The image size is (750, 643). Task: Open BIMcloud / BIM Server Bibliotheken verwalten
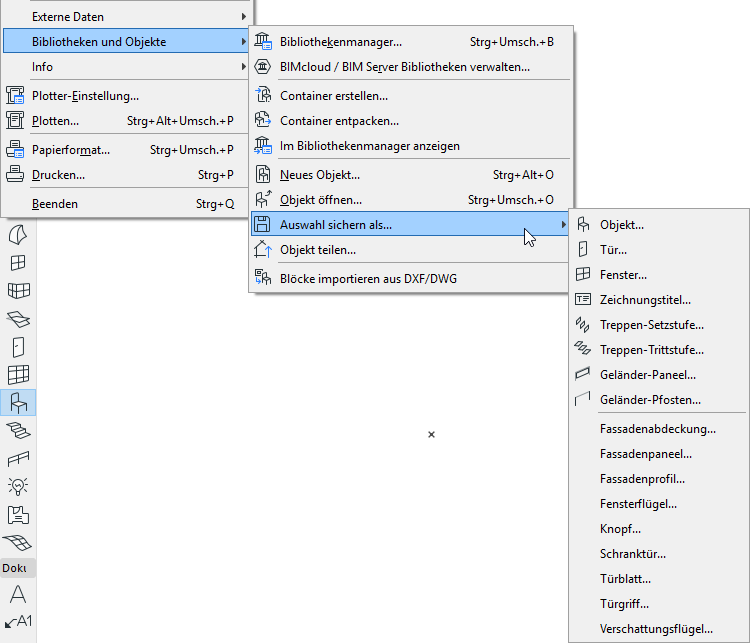coord(410,67)
